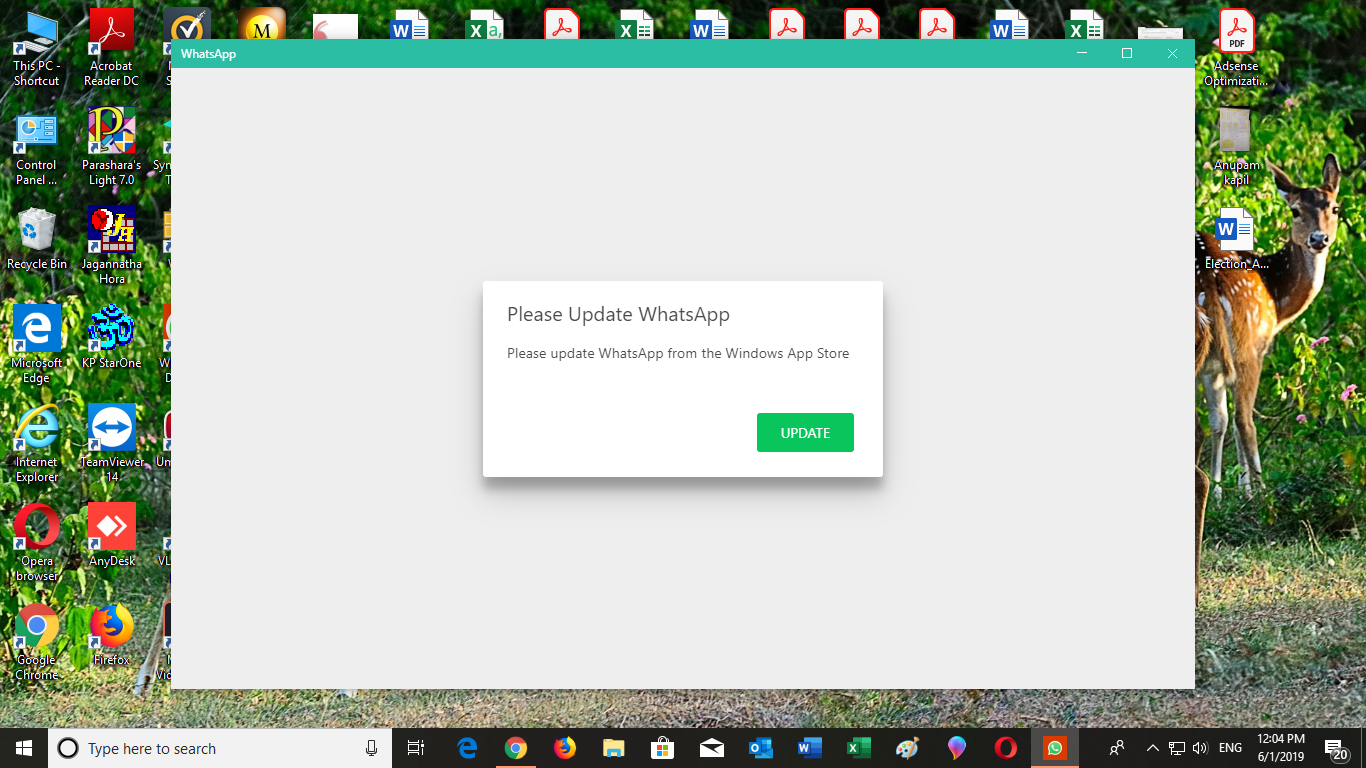Open Acrobat Reader DC desktop icon

[x=111, y=47]
